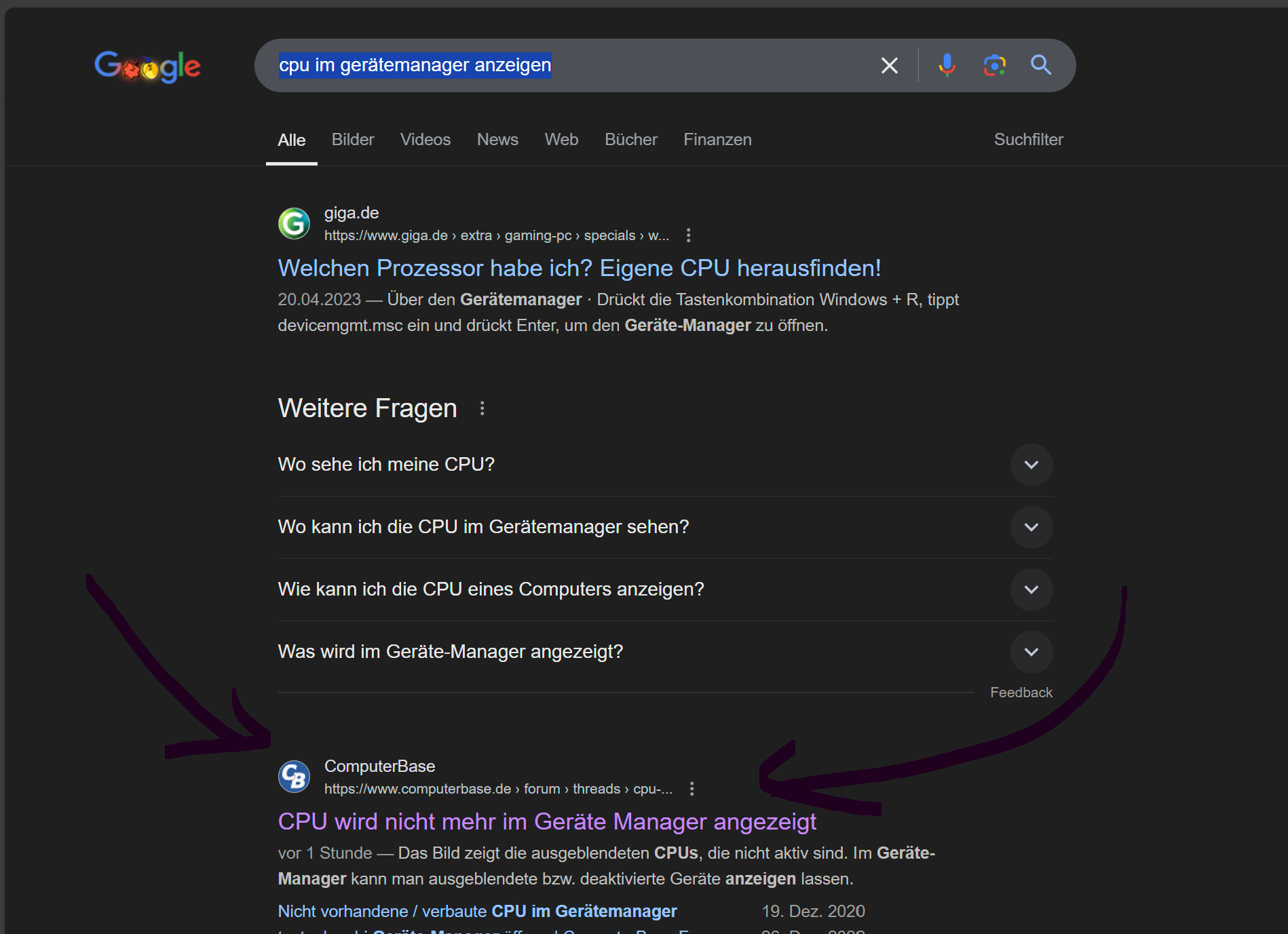Click the computerbase.de URL breadcrumb
This screenshot has width=1288, height=934.
498,789
